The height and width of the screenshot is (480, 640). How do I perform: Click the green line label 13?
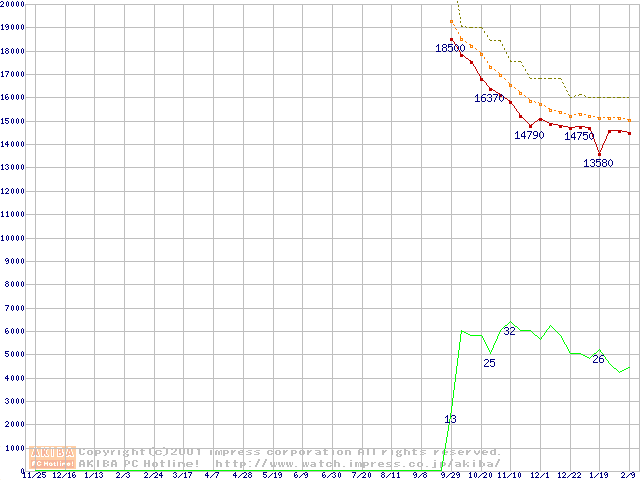450,419
